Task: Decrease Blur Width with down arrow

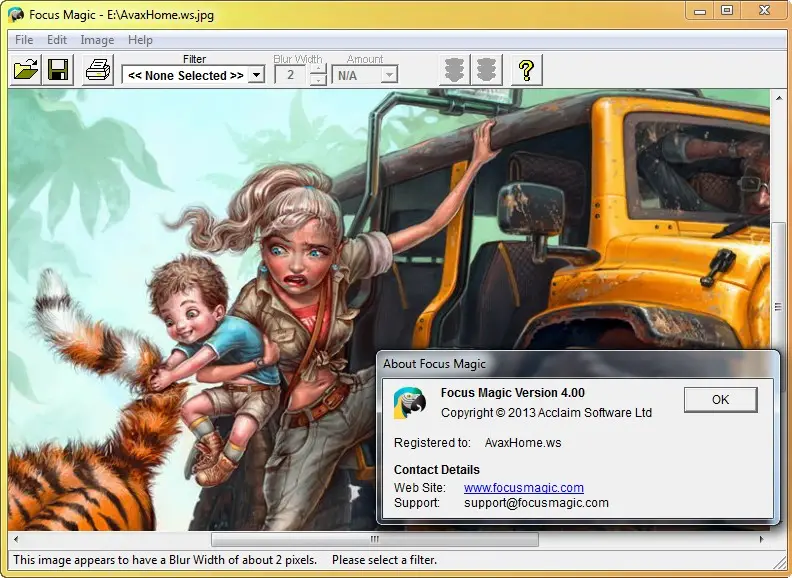Action: click(x=318, y=80)
